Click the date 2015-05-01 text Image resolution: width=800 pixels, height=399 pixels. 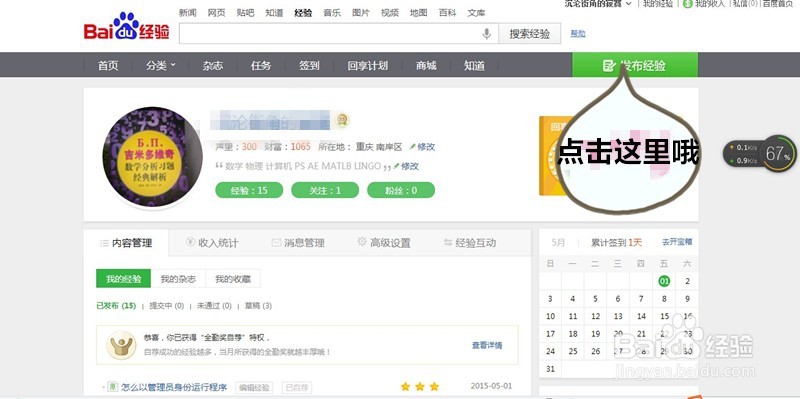(491, 386)
